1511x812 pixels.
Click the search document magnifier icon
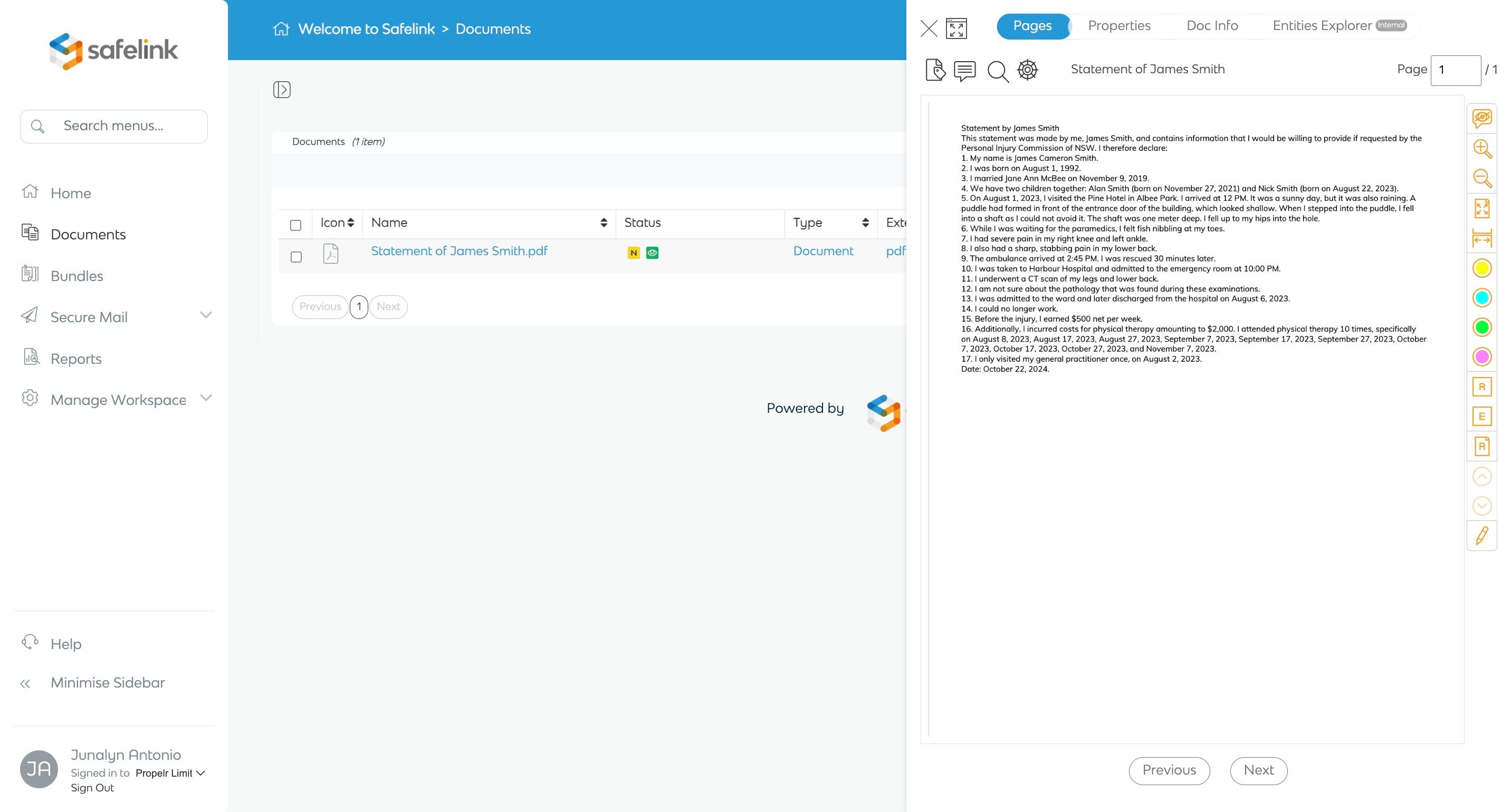(x=997, y=71)
